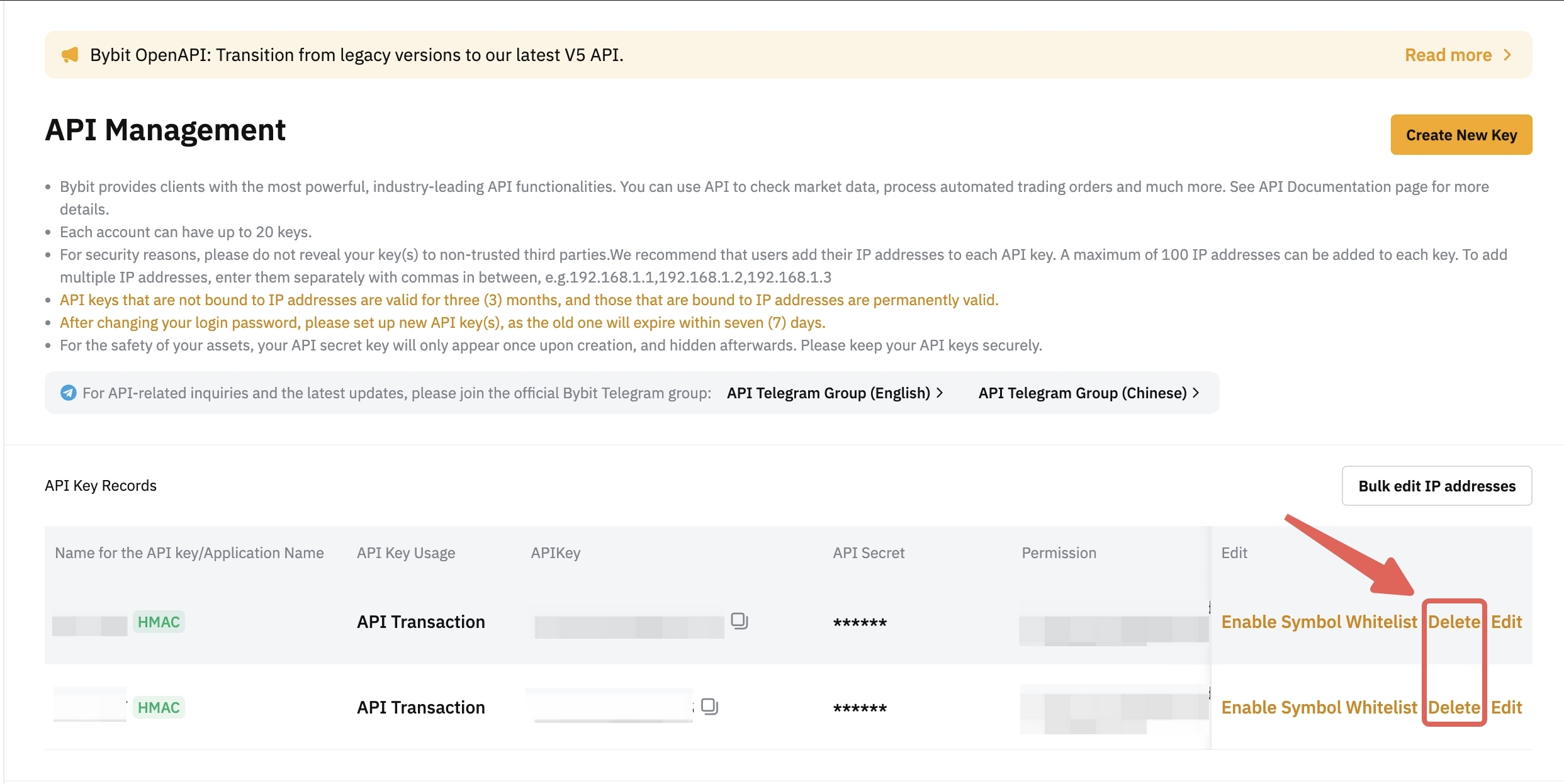The height and width of the screenshot is (784, 1564).
Task: Delete the second API key
Action: tap(1454, 707)
